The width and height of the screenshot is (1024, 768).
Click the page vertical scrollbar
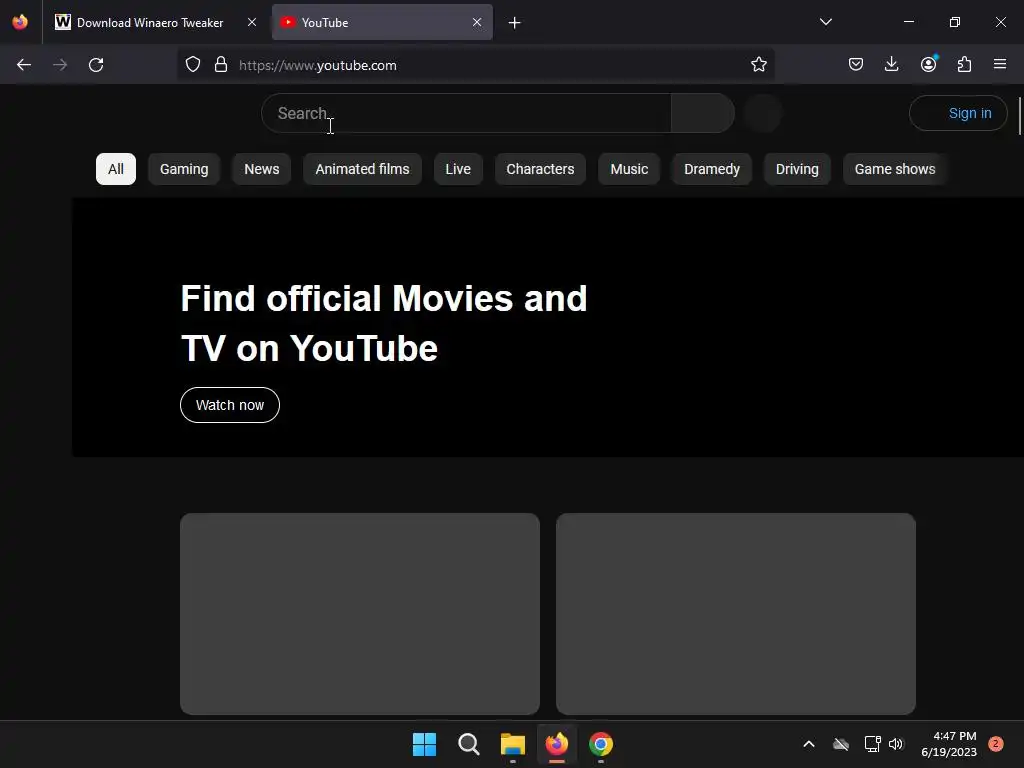(1019, 116)
